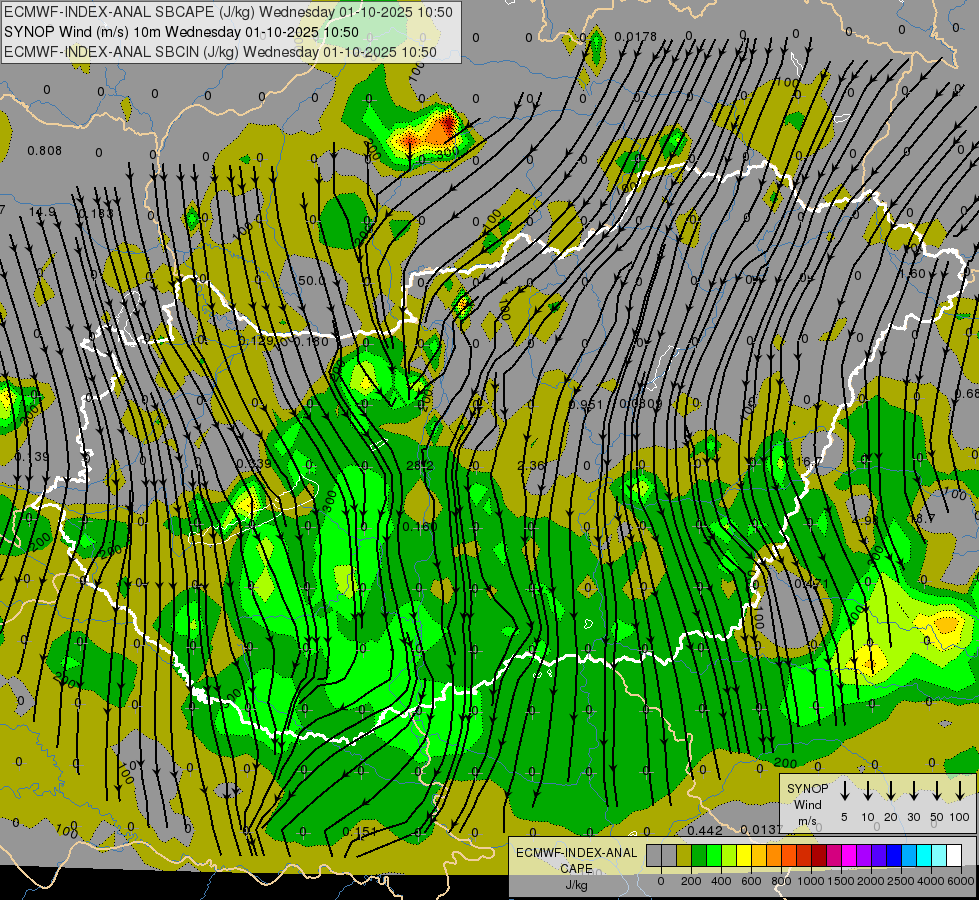This screenshot has width=979, height=900.
Task: Click the 28.2 value label on map
Action: click(x=420, y=465)
